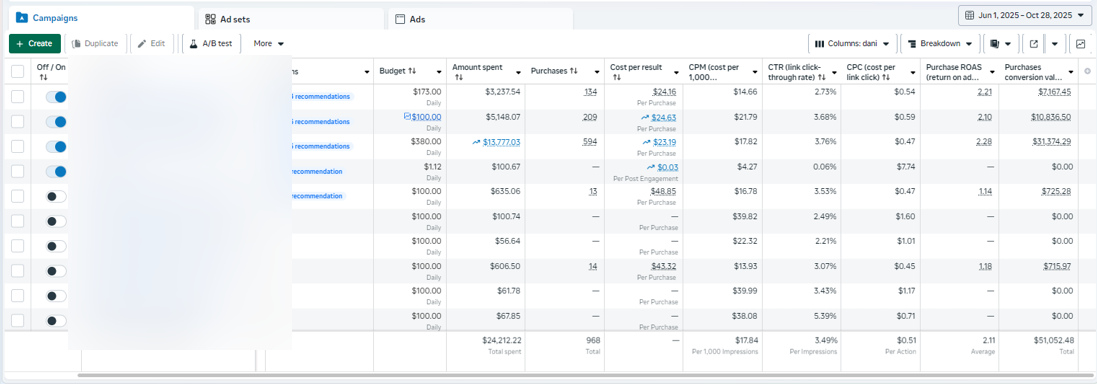Click the 2.28 purchase ROAS value
Image resolution: width=1097 pixels, height=384 pixels.
click(x=984, y=142)
